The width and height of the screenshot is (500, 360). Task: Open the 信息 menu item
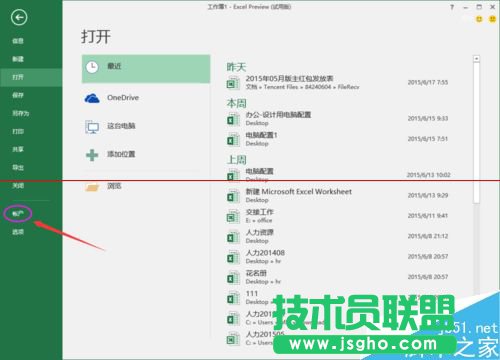coord(18,41)
